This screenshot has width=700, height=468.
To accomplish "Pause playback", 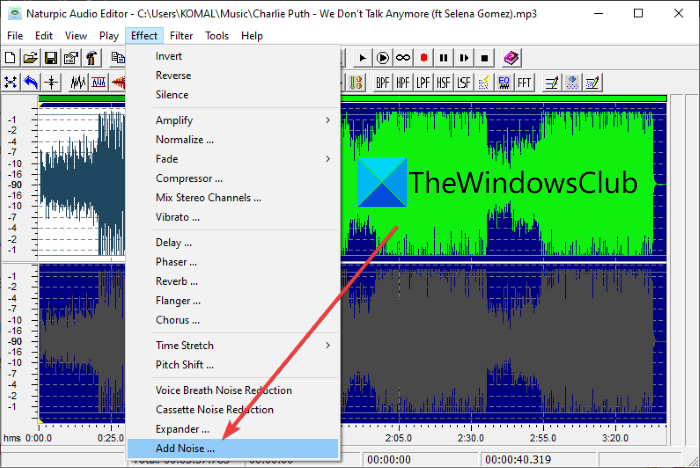I will click(444, 58).
